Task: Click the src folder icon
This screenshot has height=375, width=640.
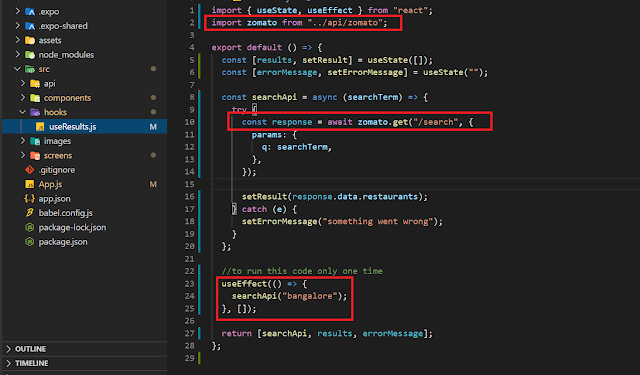Action: tap(30, 69)
